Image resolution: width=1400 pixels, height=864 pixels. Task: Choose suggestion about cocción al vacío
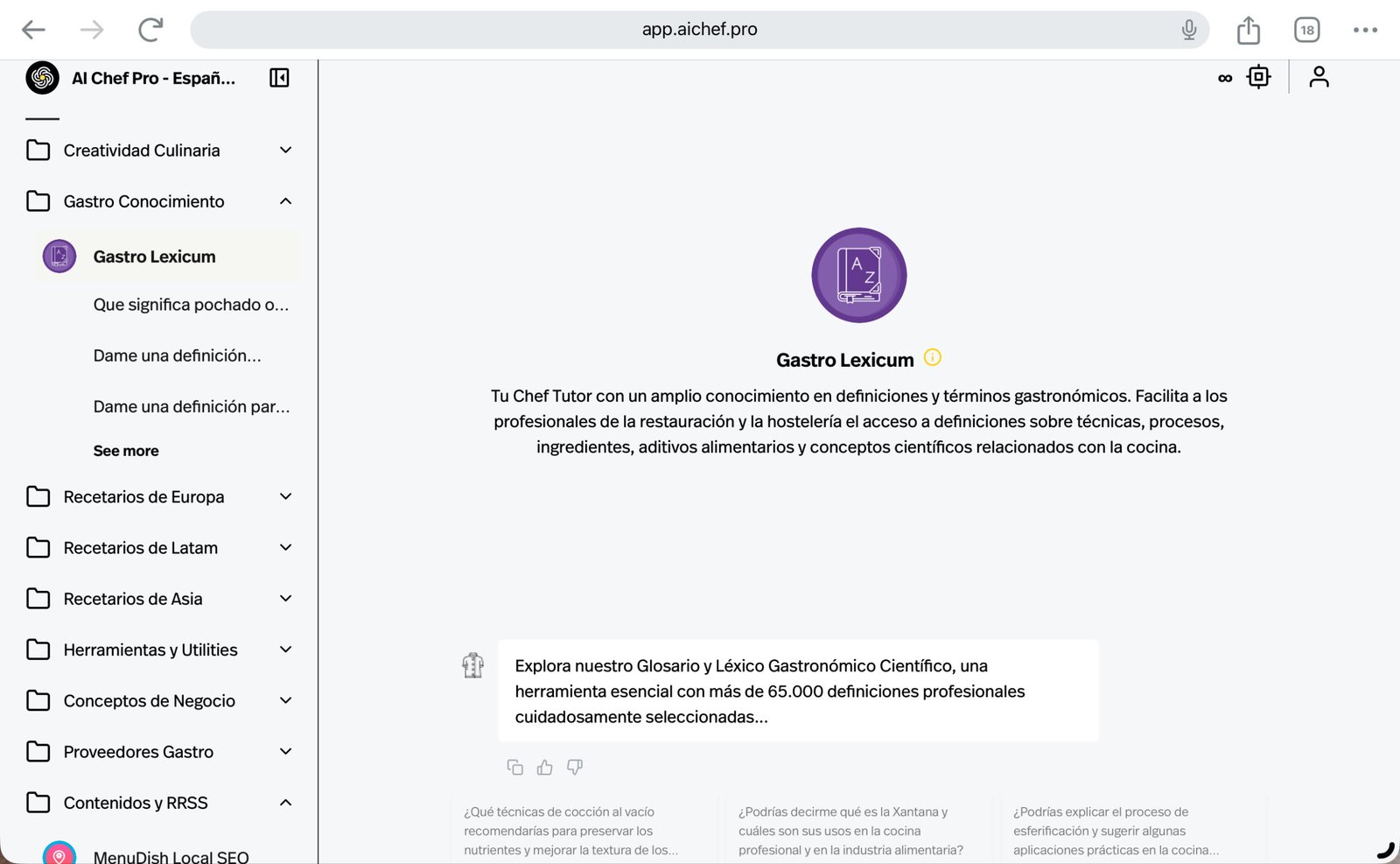point(584,831)
